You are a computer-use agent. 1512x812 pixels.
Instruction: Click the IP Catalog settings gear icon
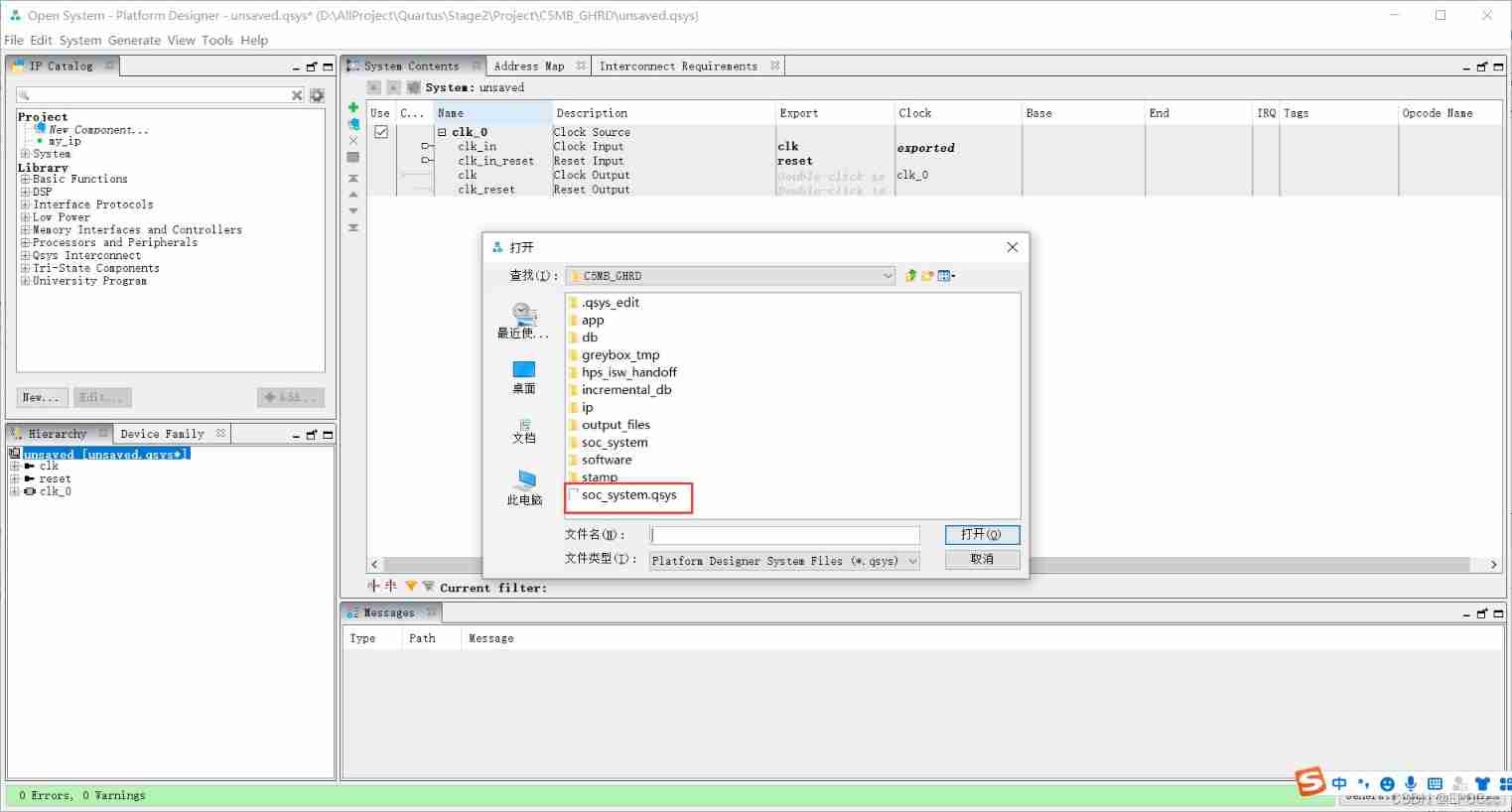317,95
